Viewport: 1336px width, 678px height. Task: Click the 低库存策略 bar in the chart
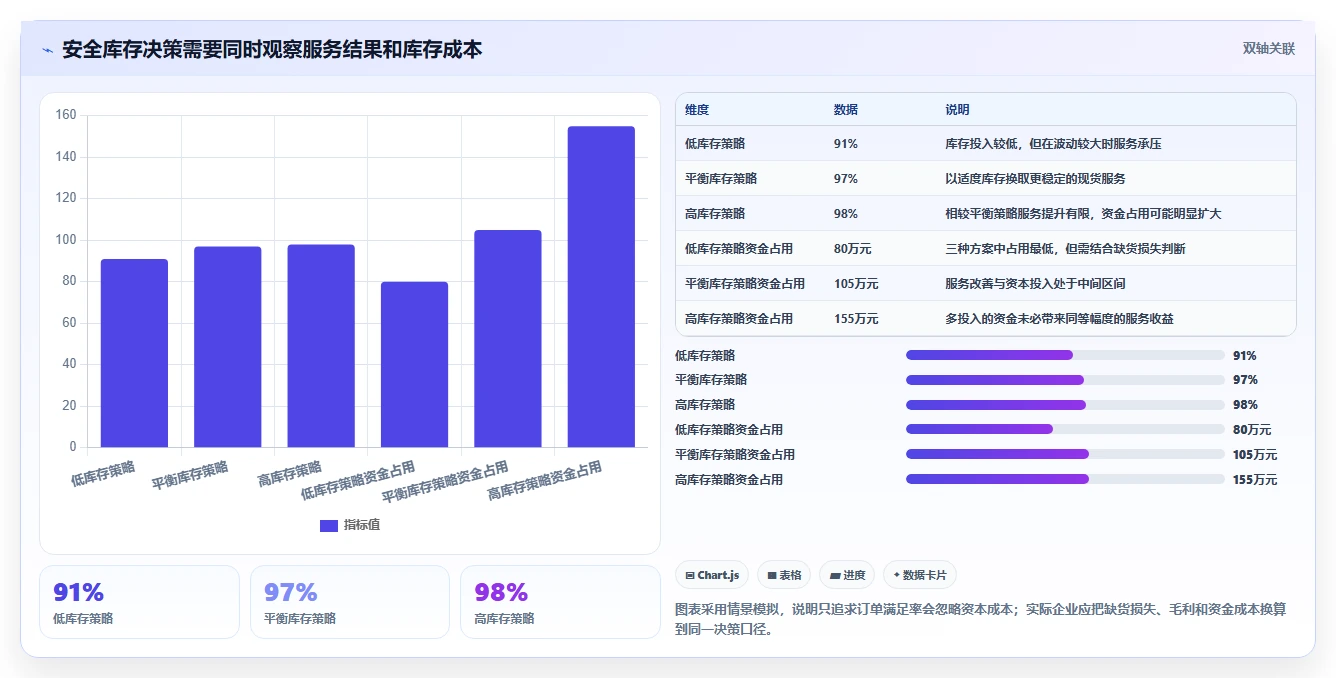tap(134, 353)
